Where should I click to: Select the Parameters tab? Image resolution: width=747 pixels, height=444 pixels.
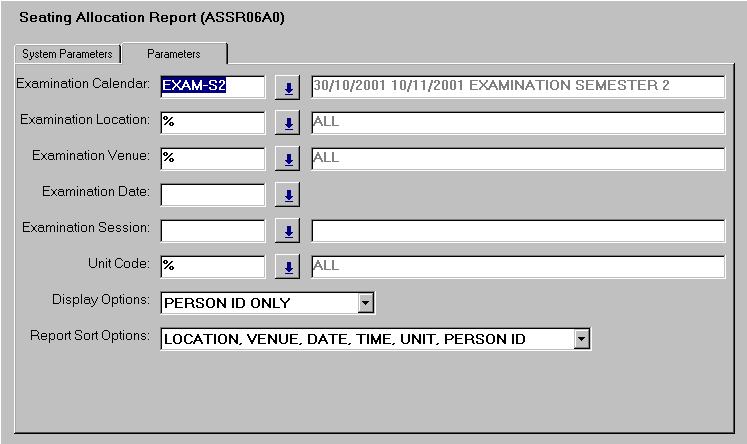(x=174, y=54)
